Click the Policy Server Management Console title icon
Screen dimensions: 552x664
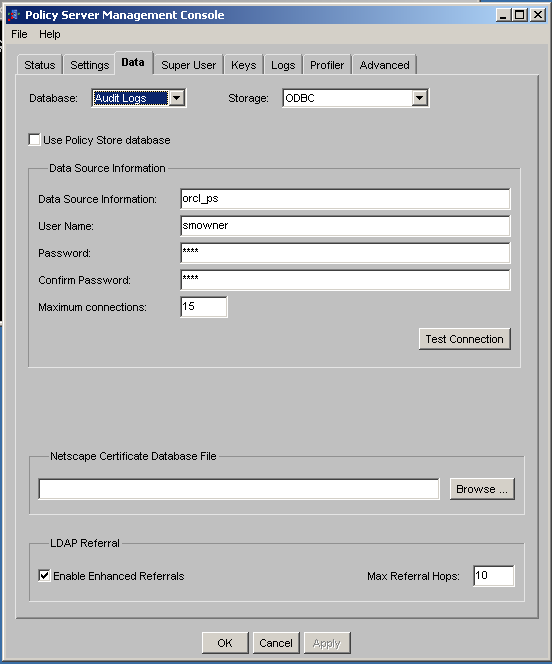(14, 15)
